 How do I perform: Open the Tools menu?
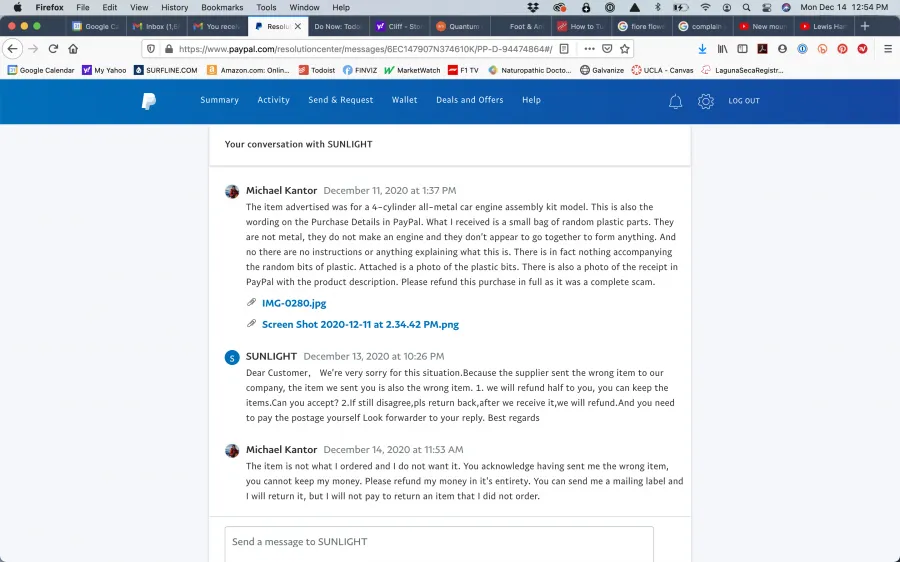pos(266,7)
